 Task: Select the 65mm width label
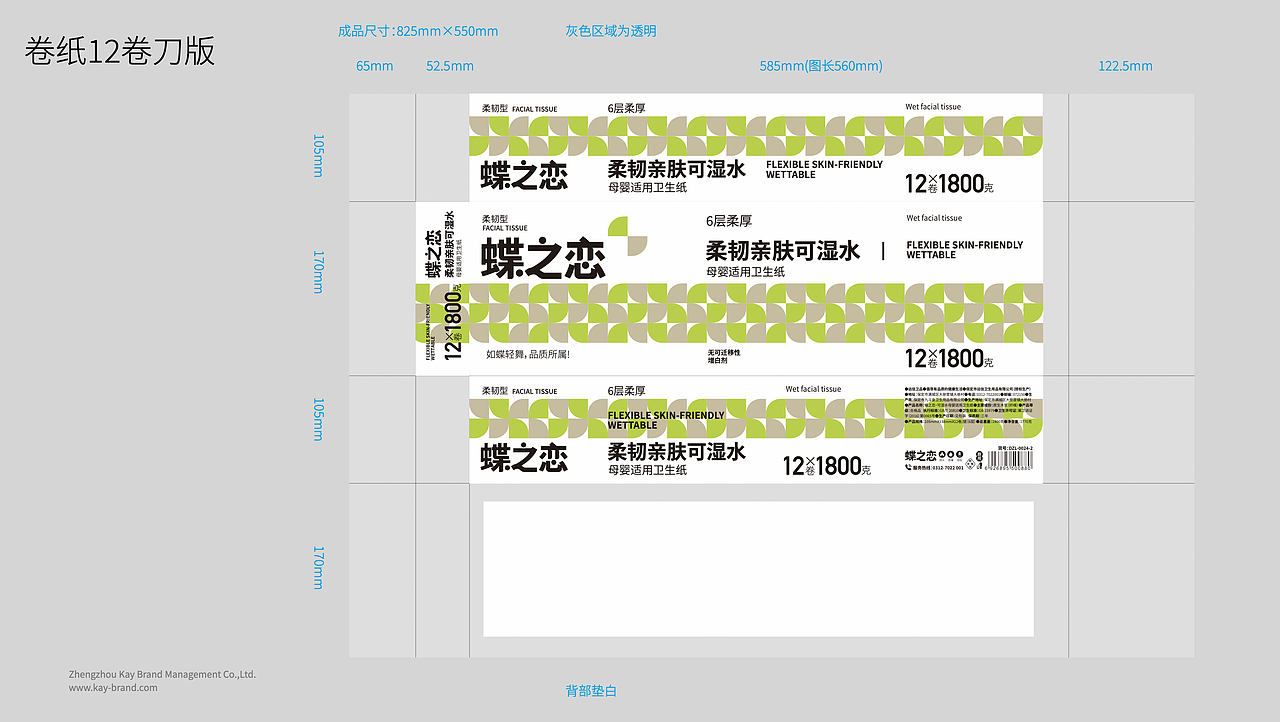tap(375, 66)
